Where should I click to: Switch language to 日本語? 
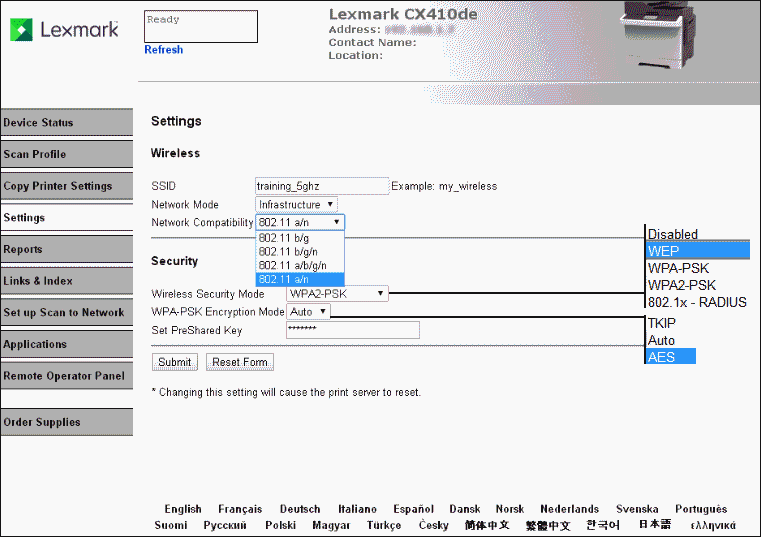pos(655,525)
